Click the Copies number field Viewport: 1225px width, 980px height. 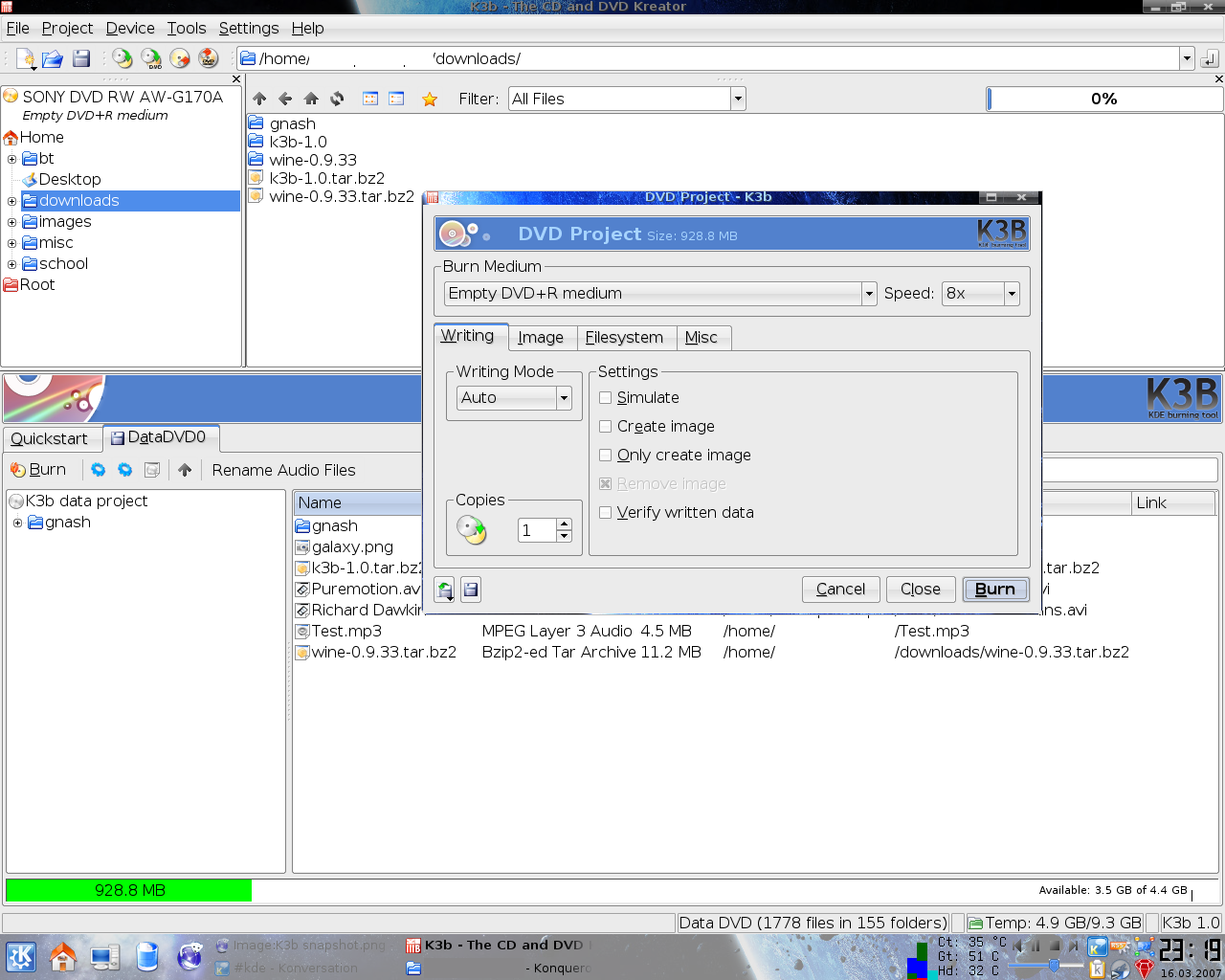click(x=537, y=530)
